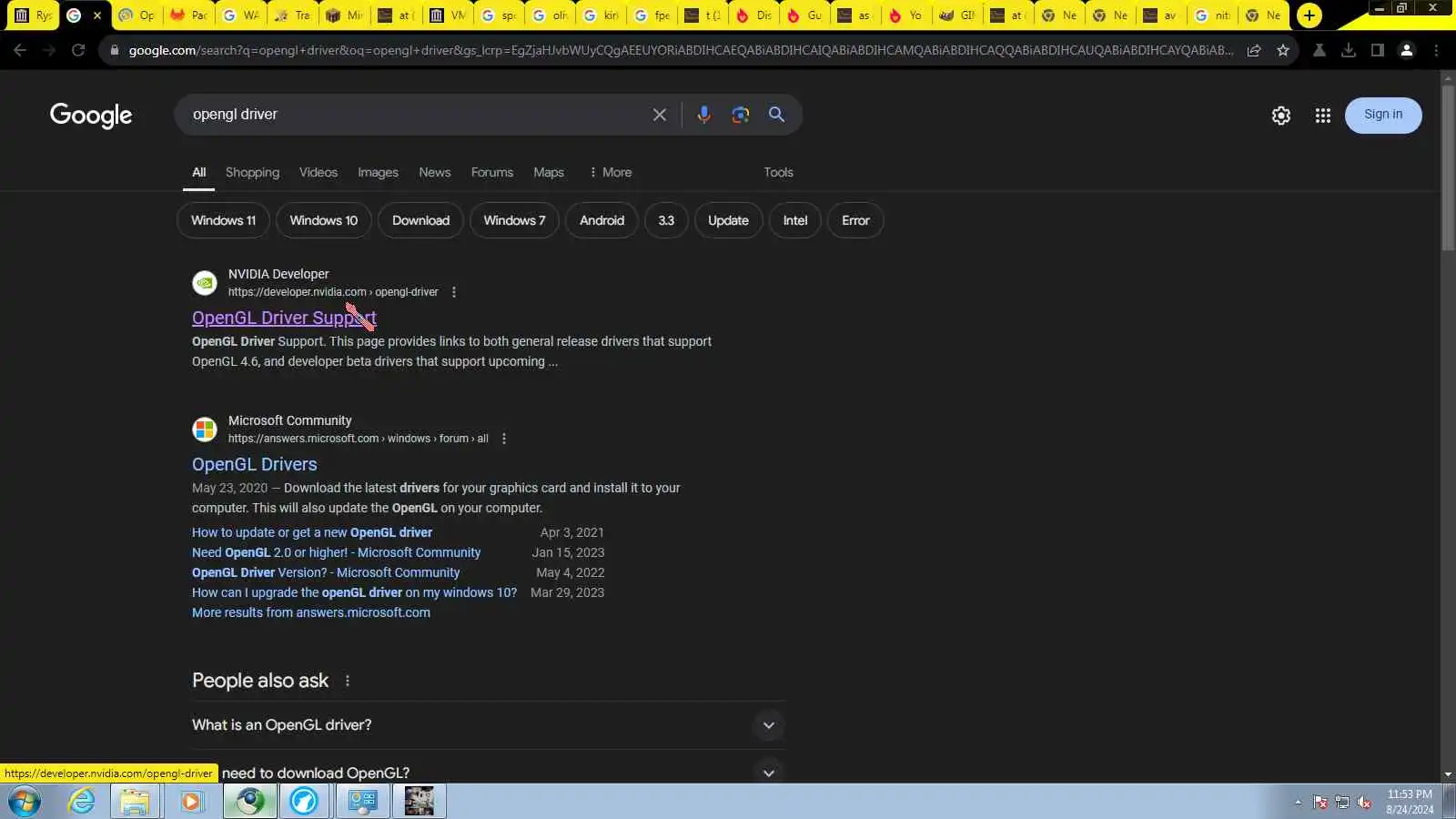
Task: Share this page from the address bar
Action: (1254, 50)
